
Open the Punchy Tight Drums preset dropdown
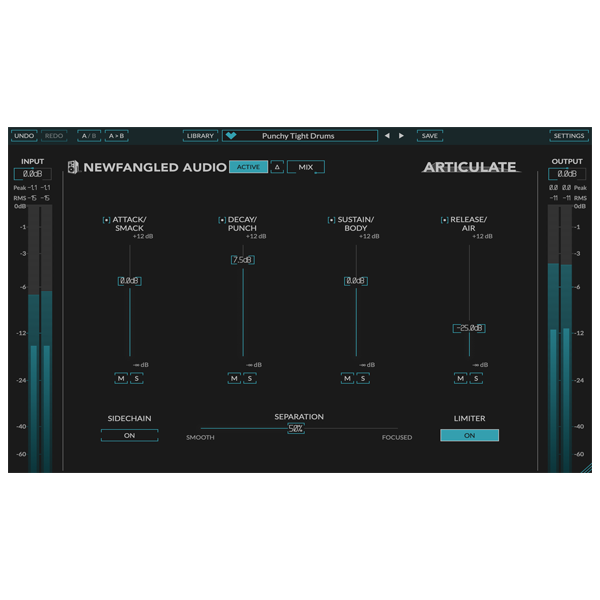point(300,136)
